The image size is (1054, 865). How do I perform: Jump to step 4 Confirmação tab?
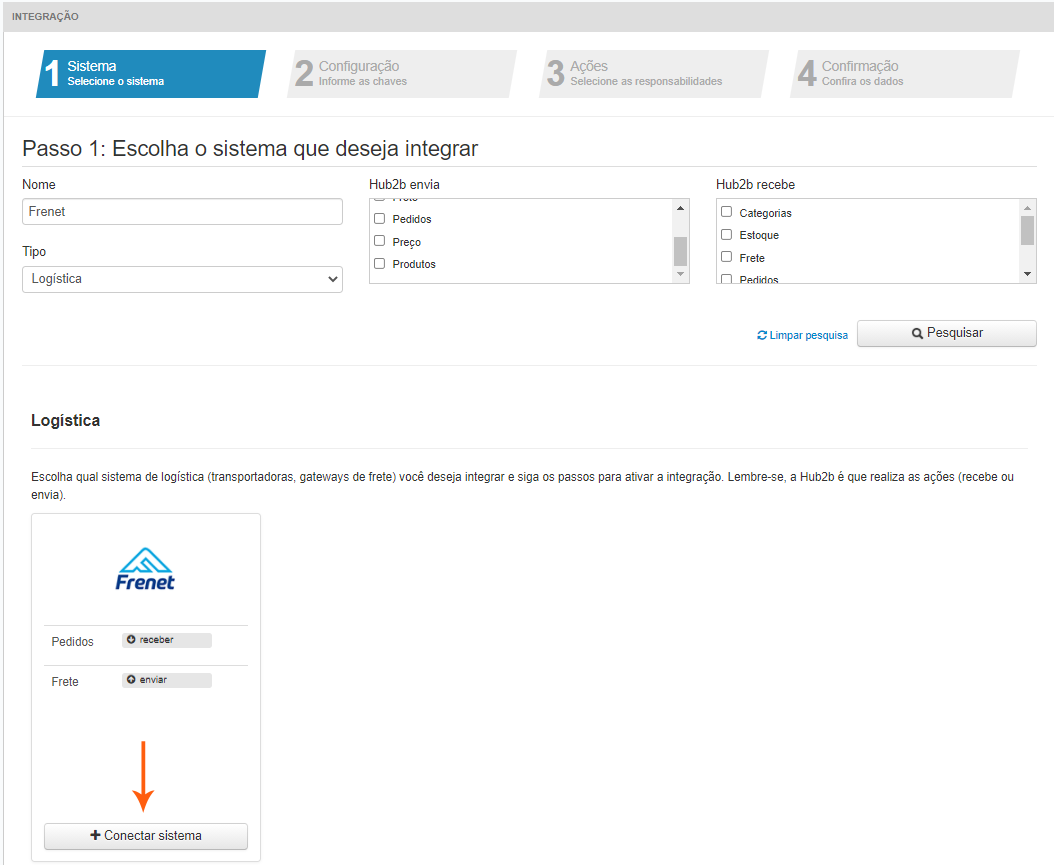tap(904, 74)
